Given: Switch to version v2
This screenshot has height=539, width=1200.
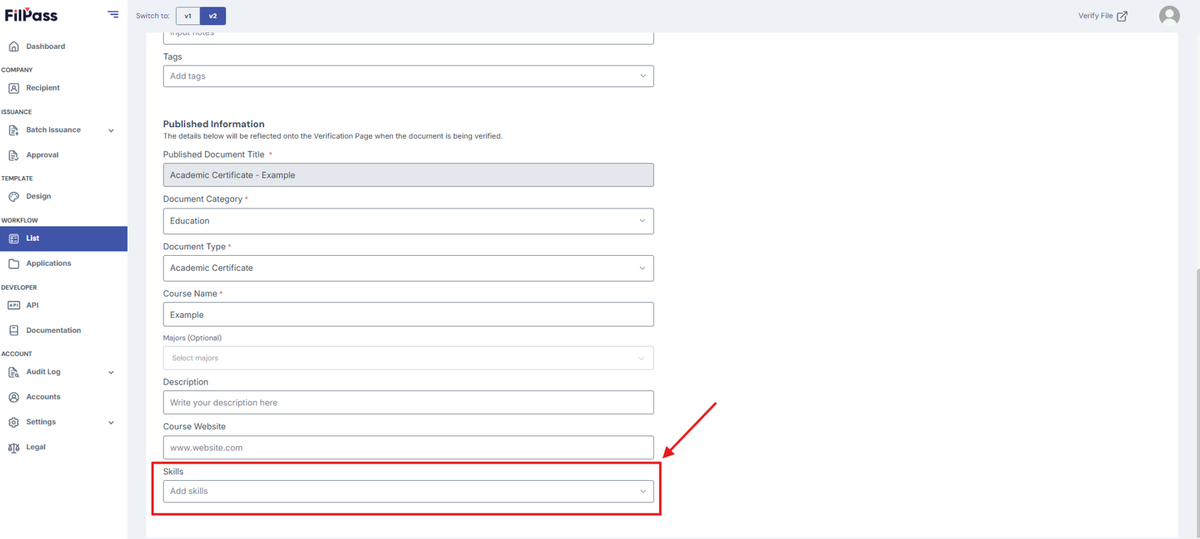Looking at the screenshot, I should pyautogui.click(x=212, y=16).
